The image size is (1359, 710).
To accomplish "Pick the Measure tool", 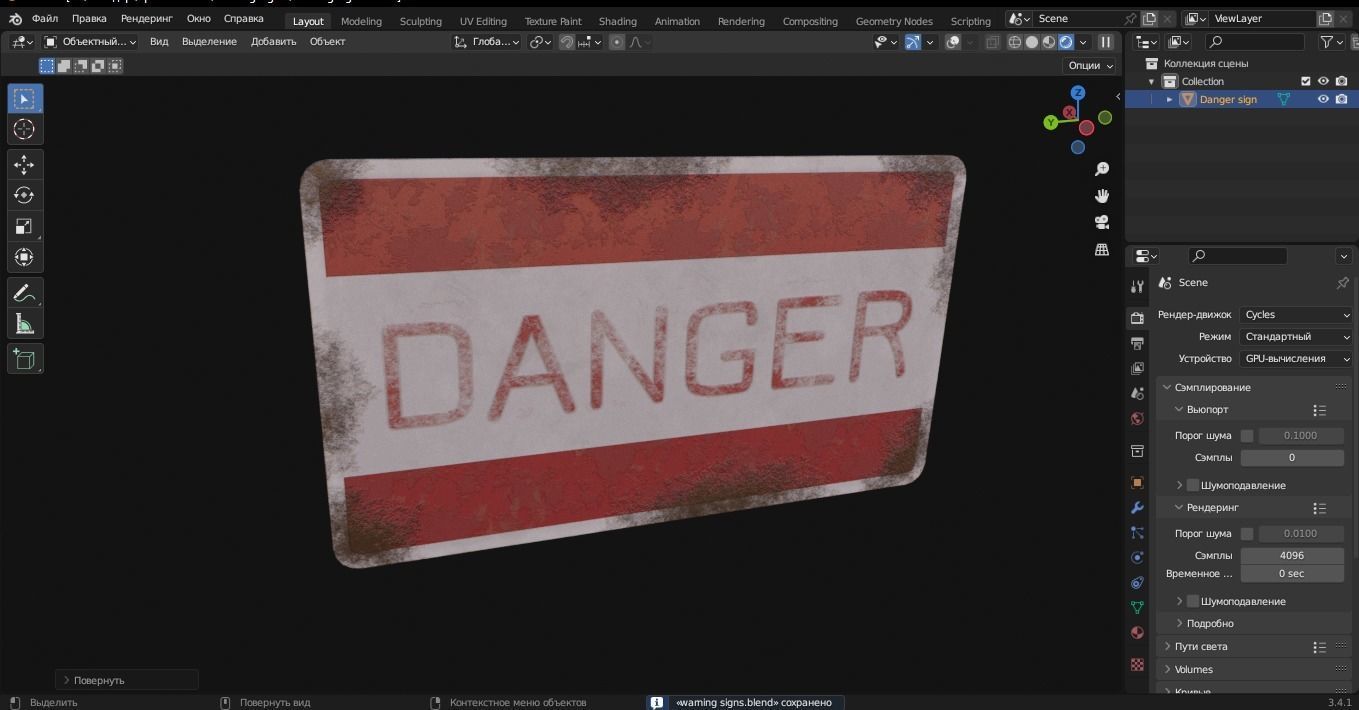I will pos(24,322).
